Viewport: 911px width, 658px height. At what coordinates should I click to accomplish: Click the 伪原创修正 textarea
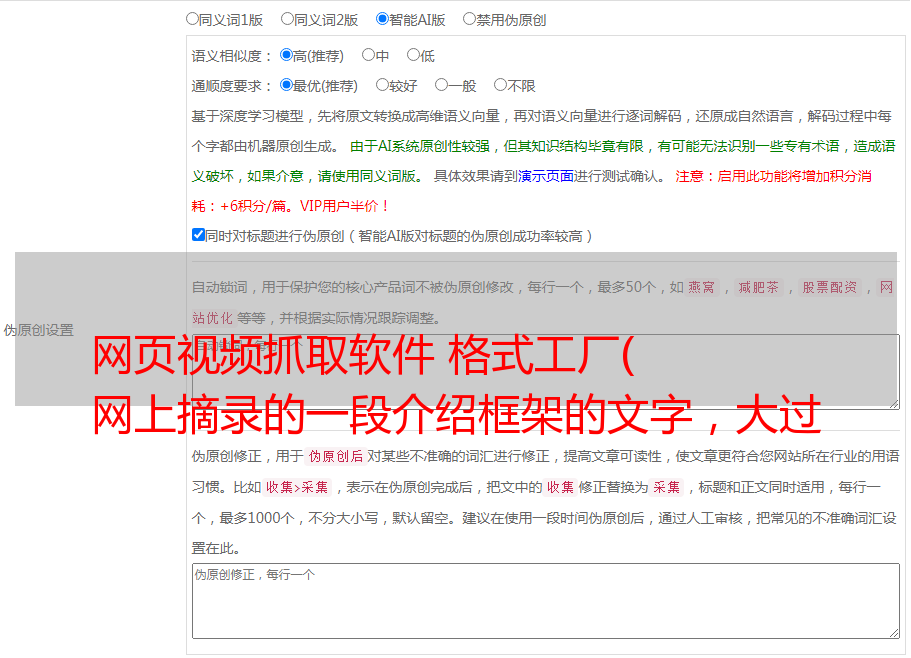[x=546, y=601]
